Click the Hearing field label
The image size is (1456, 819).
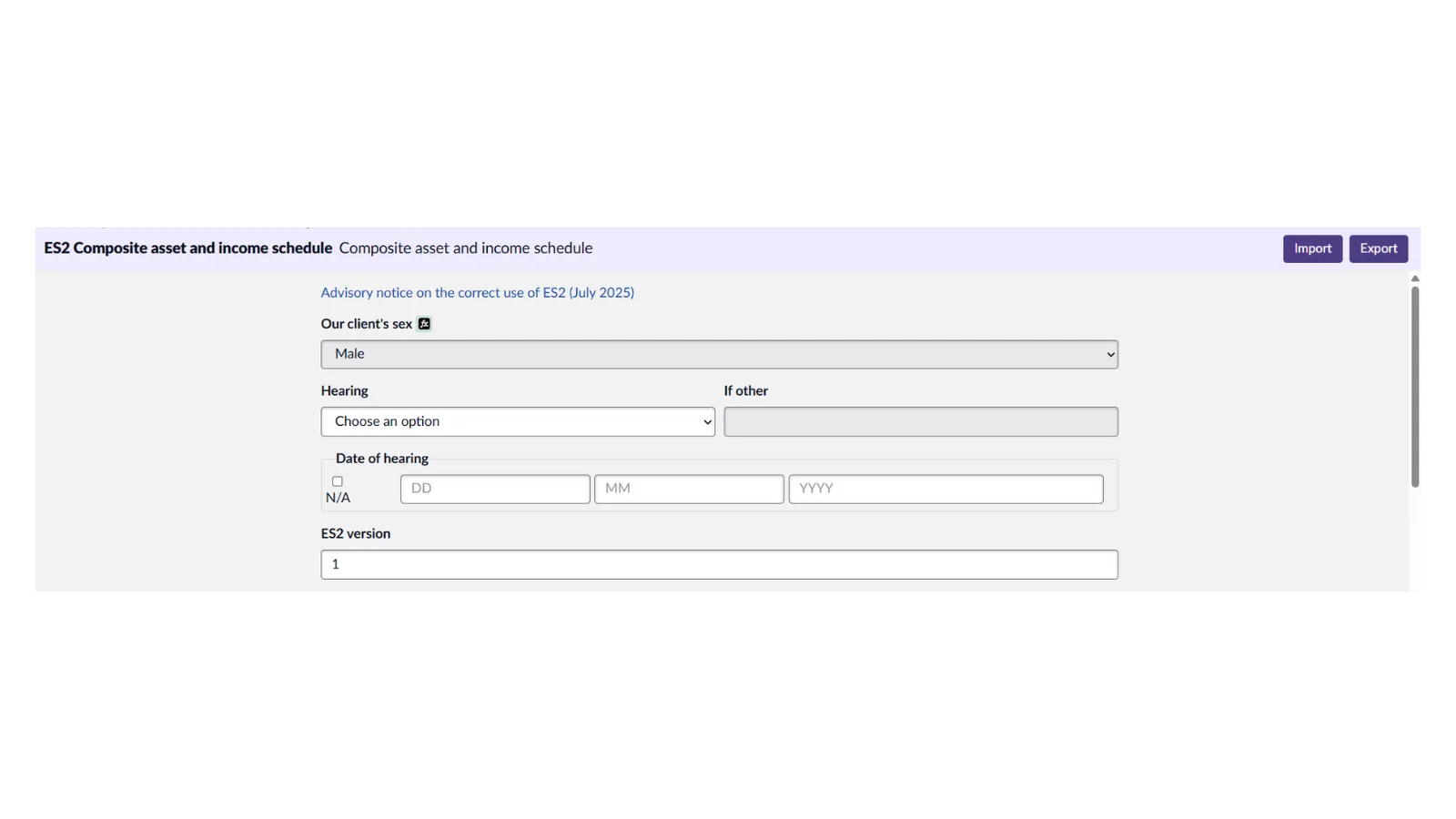tap(344, 391)
